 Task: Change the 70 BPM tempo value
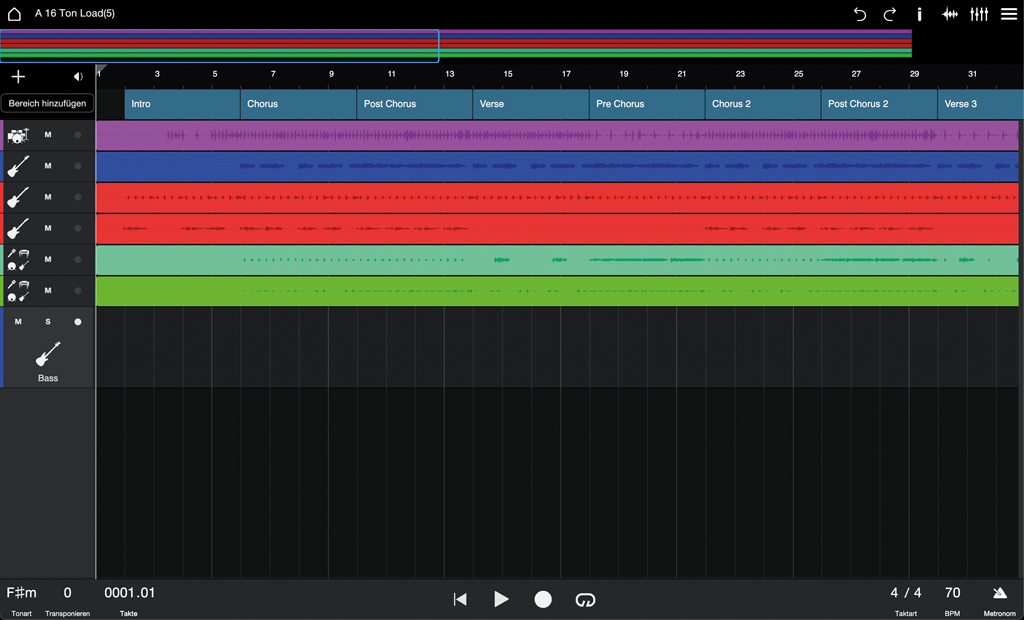coord(952,593)
